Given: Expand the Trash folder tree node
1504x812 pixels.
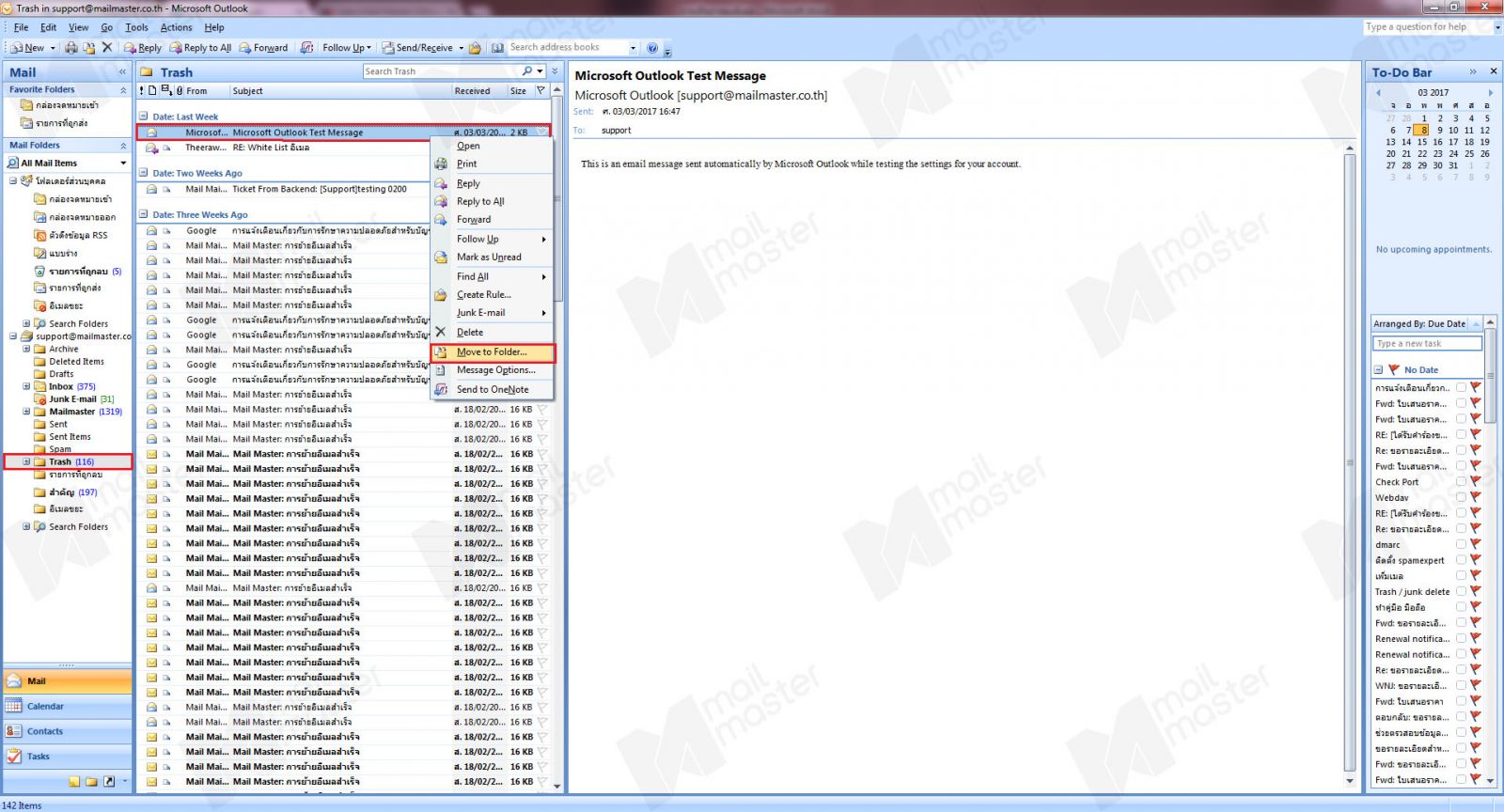Looking at the screenshot, I should point(26,461).
